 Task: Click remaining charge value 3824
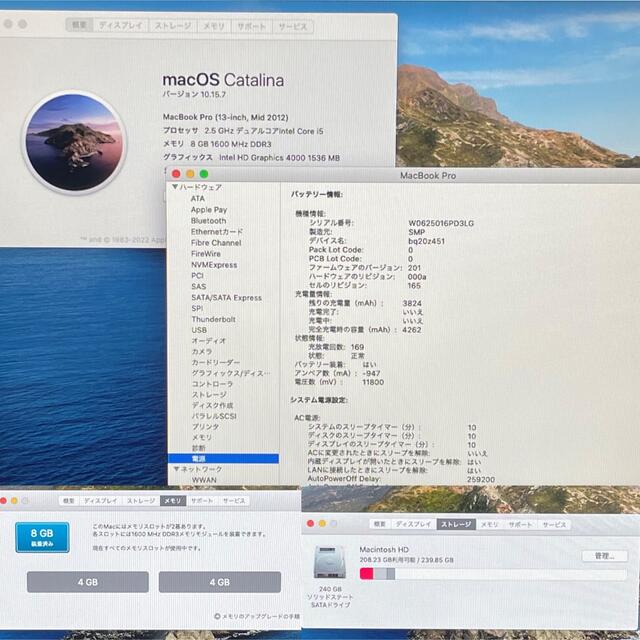pyautogui.click(x=412, y=303)
